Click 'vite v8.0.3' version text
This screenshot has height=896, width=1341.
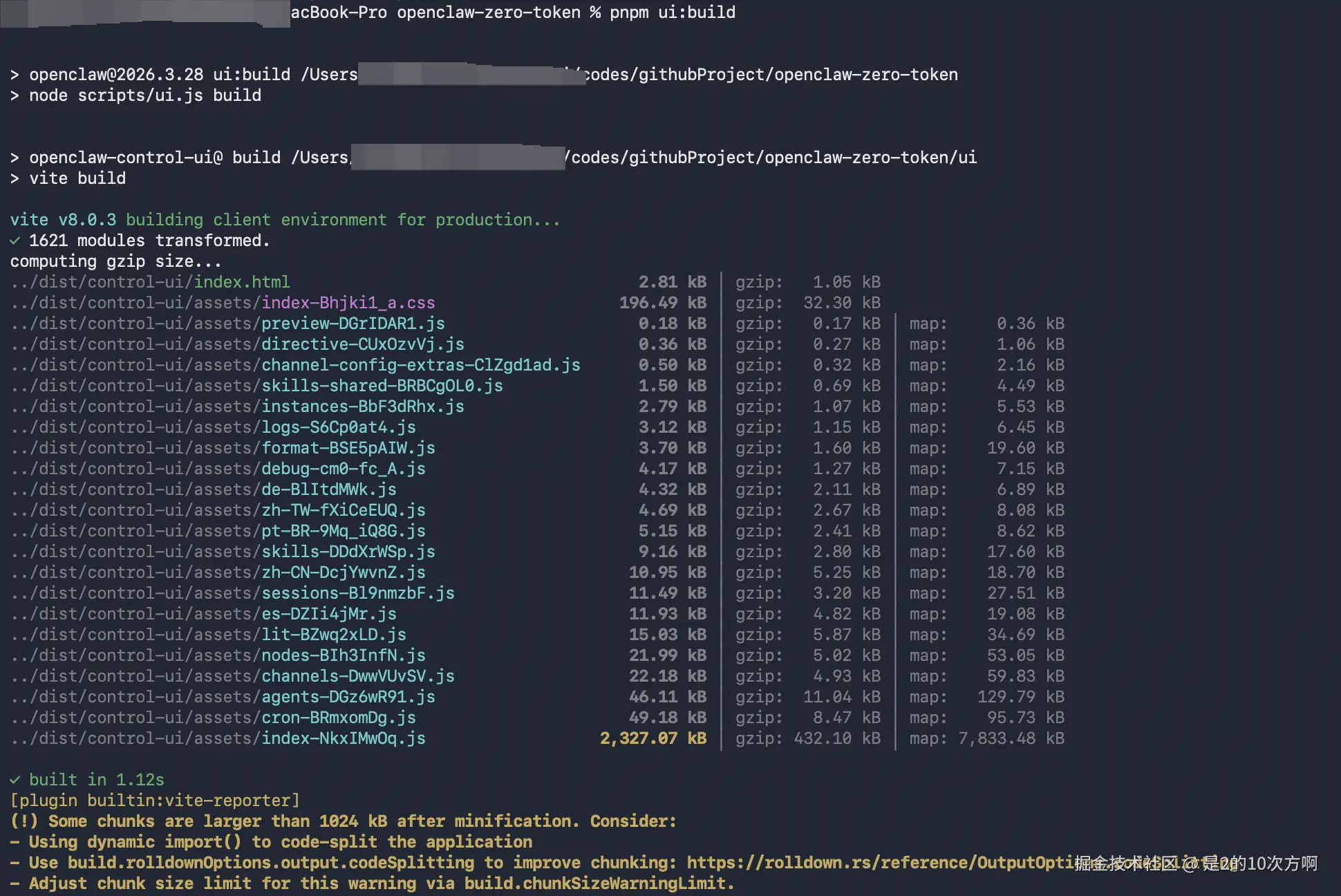(x=63, y=220)
